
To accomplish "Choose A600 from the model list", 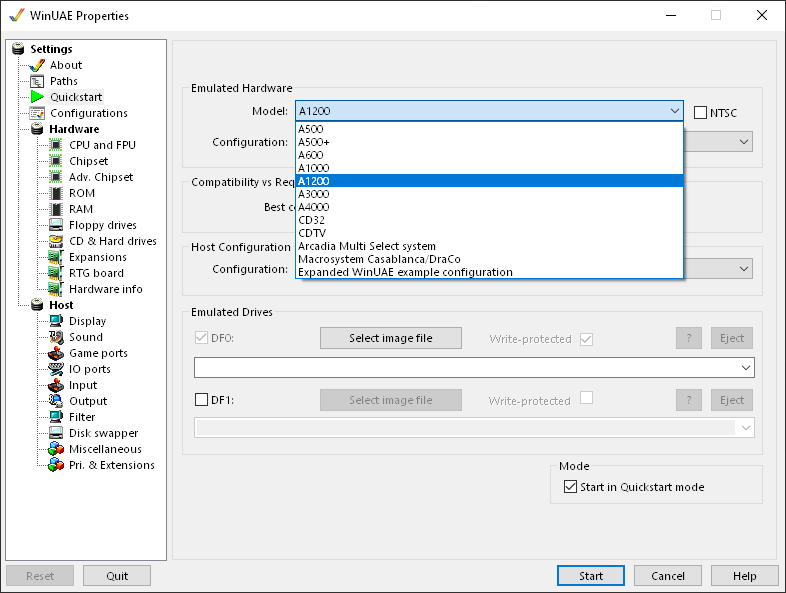I will 489,155.
